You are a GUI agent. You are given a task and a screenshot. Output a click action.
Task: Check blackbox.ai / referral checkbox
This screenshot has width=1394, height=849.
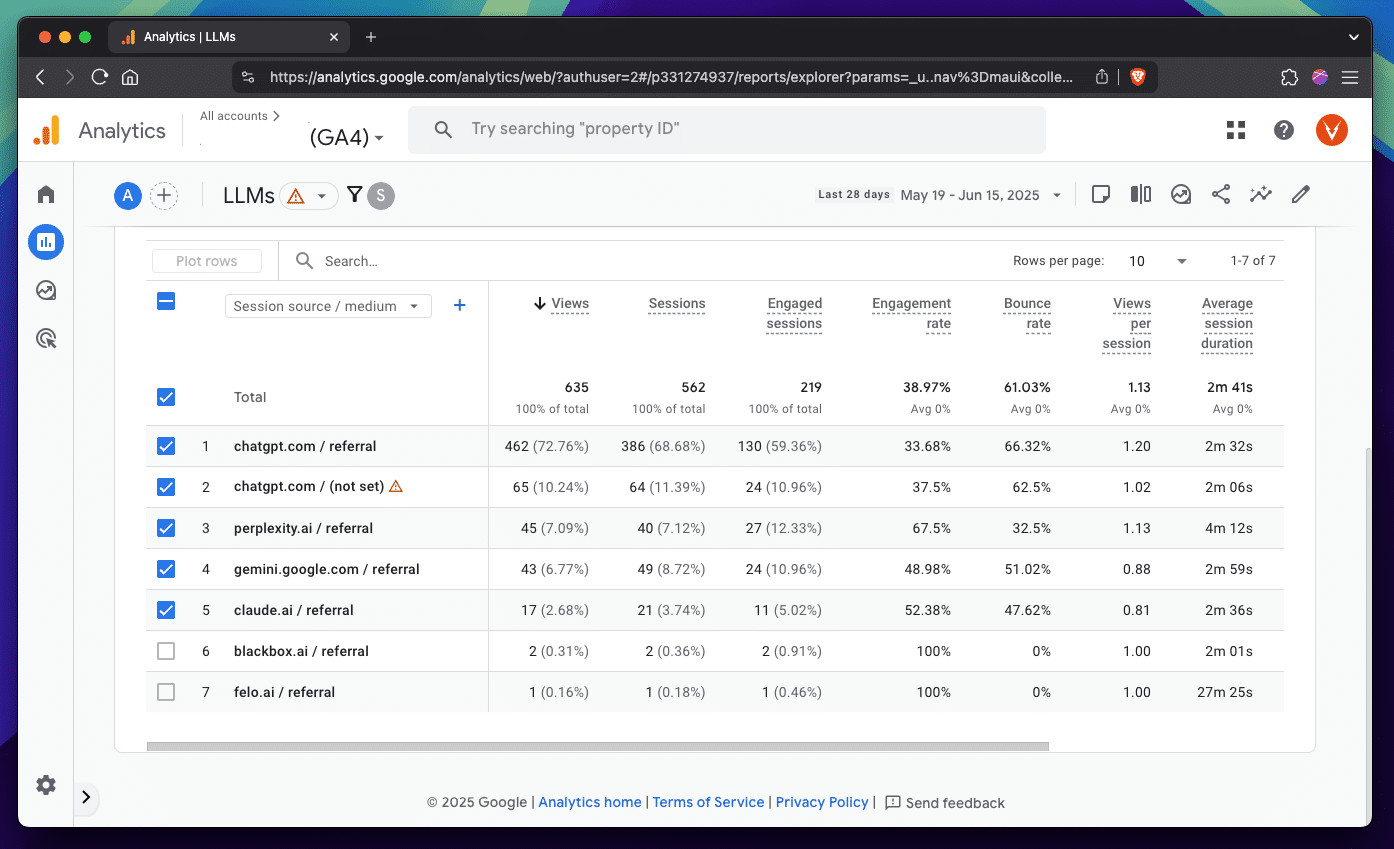pos(166,651)
